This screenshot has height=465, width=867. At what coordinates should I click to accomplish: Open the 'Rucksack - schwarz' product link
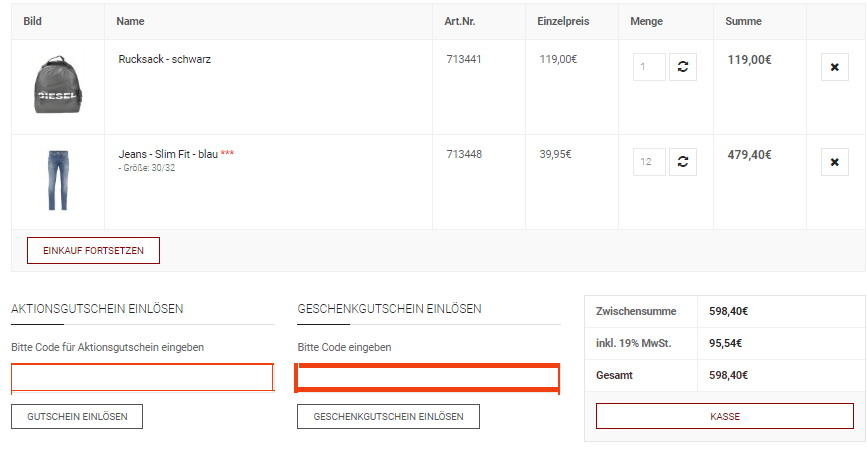164,59
